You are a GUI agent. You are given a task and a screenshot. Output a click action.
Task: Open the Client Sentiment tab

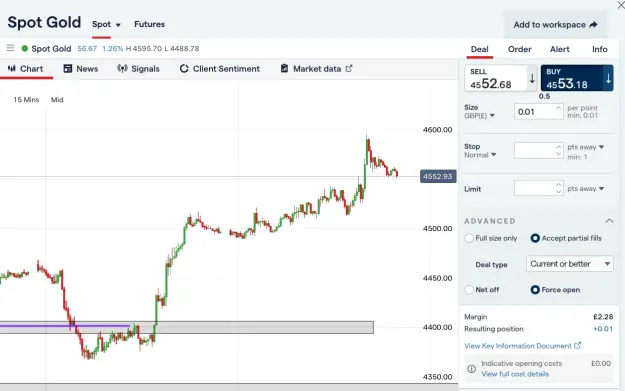(x=220, y=69)
